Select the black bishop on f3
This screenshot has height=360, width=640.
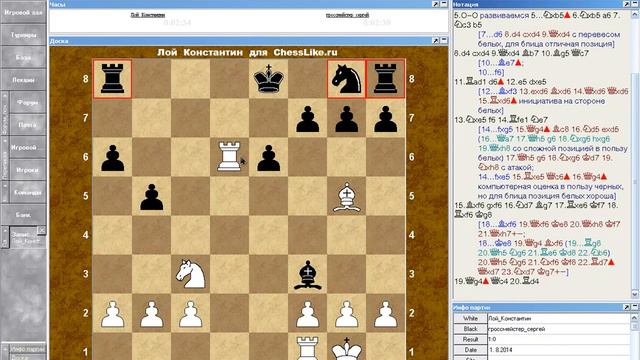tap(308, 274)
